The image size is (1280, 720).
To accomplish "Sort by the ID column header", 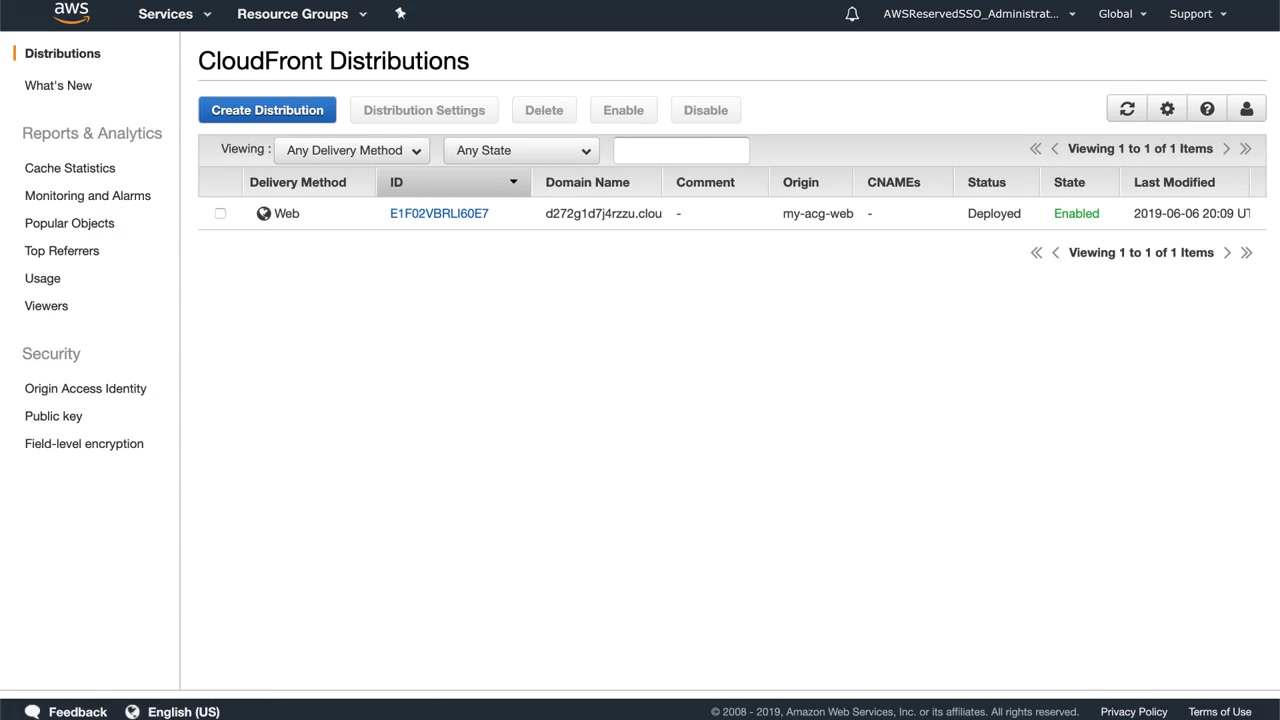I will [453, 182].
